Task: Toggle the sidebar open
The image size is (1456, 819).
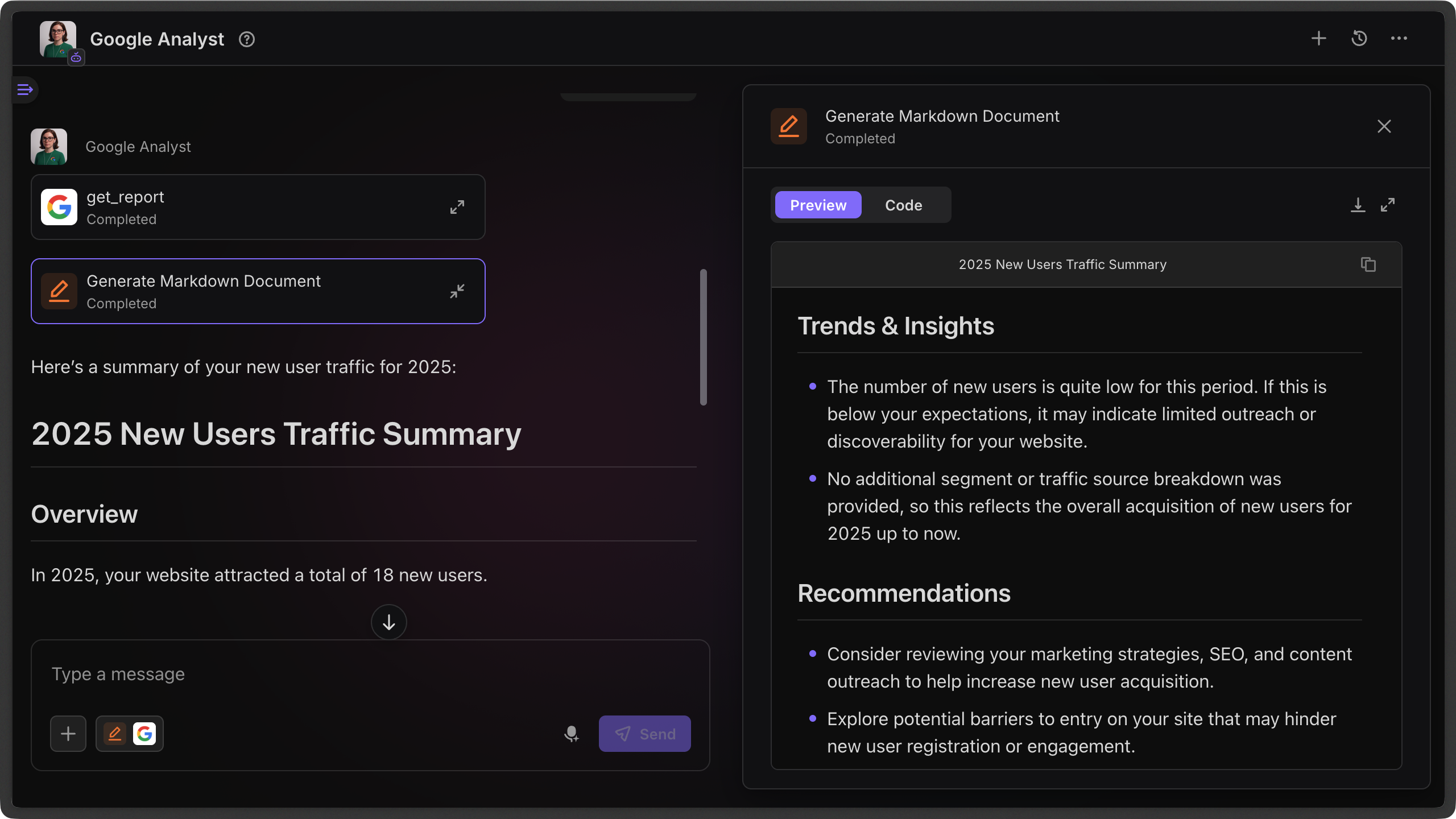Action: [x=25, y=89]
